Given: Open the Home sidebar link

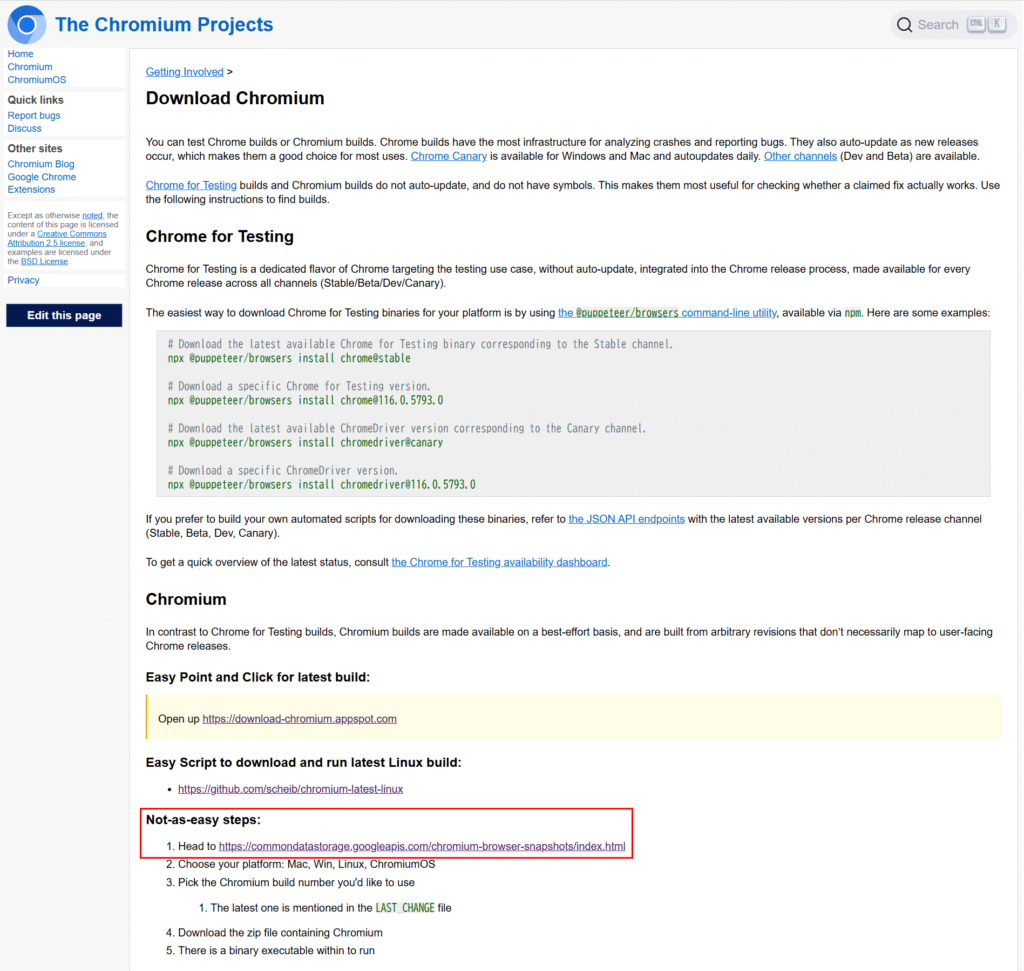Looking at the screenshot, I should [x=20, y=54].
